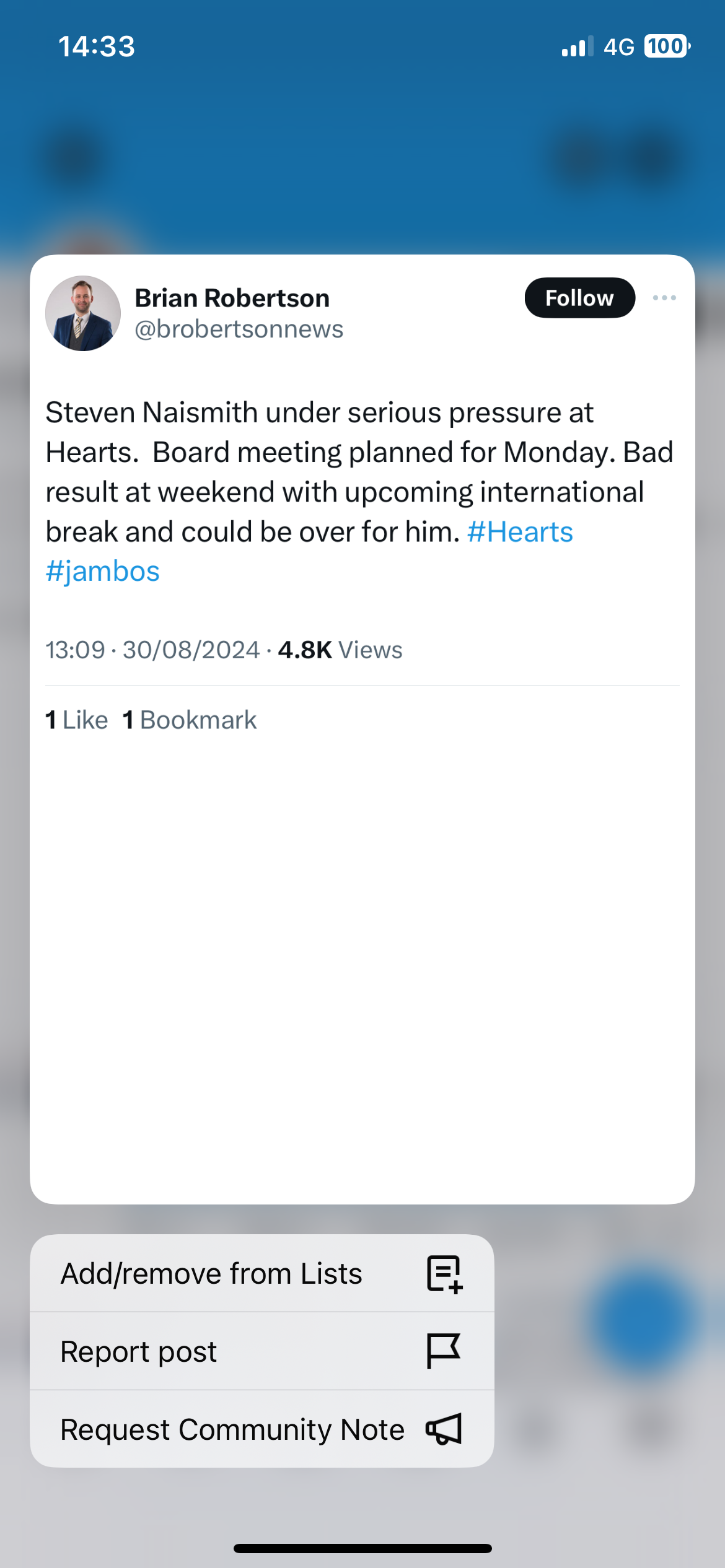This screenshot has width=725, height=1568.
Task: Select Add/remove from Lists menu entry
Action: pos(211,1274)
